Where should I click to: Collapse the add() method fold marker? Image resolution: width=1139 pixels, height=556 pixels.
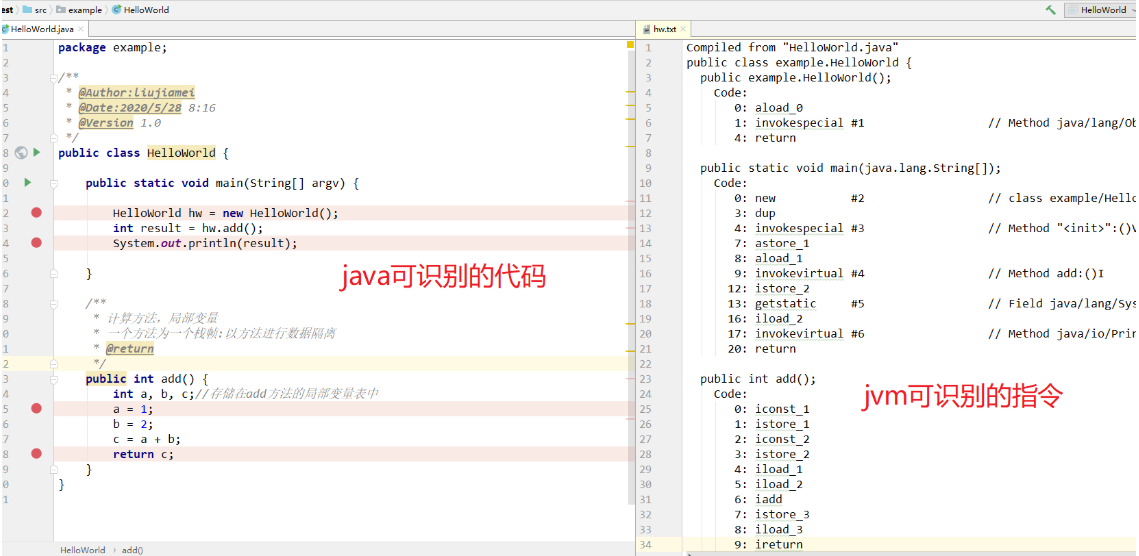coord(54,379)
